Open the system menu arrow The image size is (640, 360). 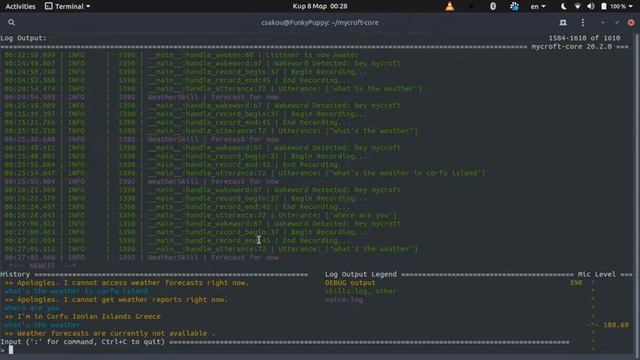pos(631,6)
